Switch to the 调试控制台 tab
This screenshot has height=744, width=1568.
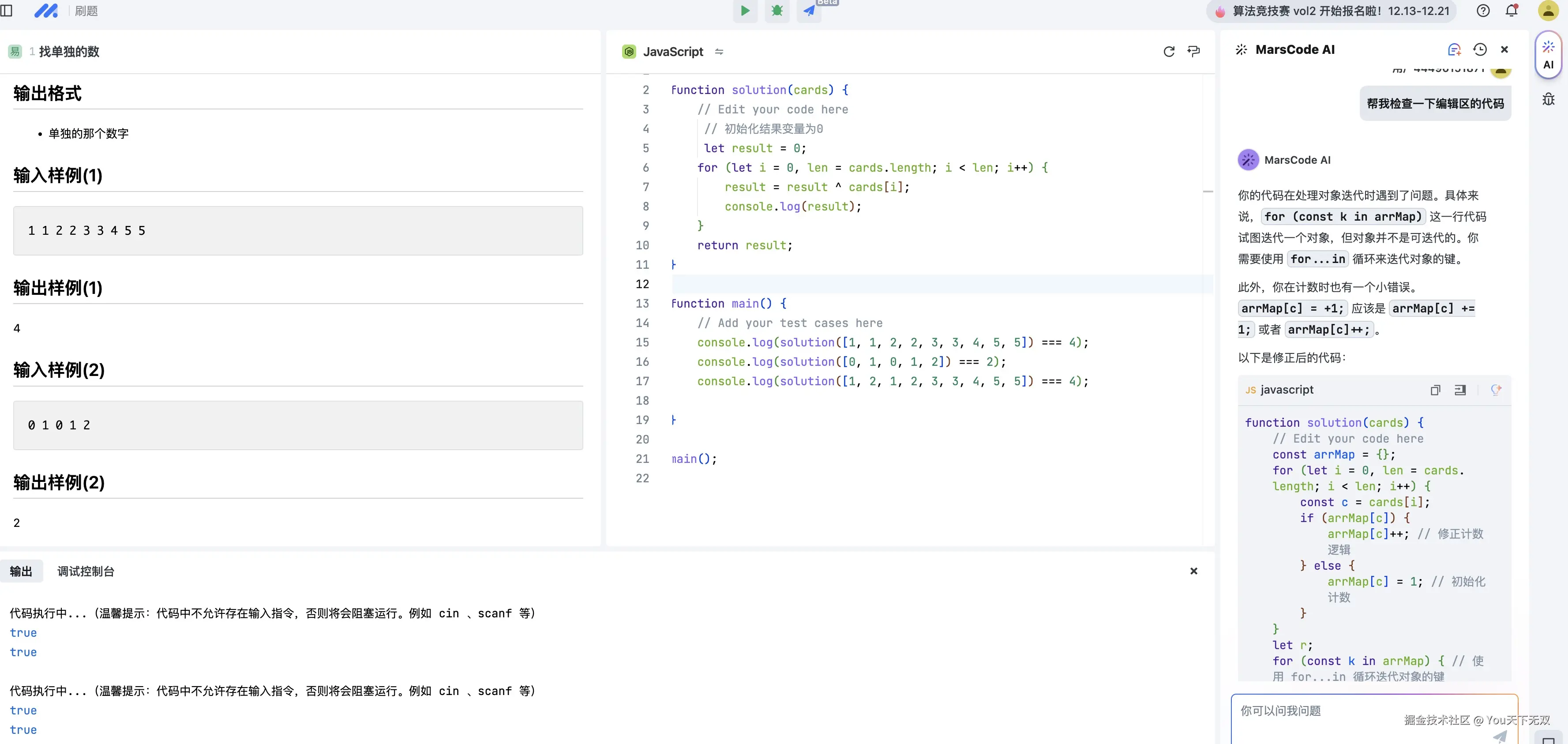[x=86, y=571]
